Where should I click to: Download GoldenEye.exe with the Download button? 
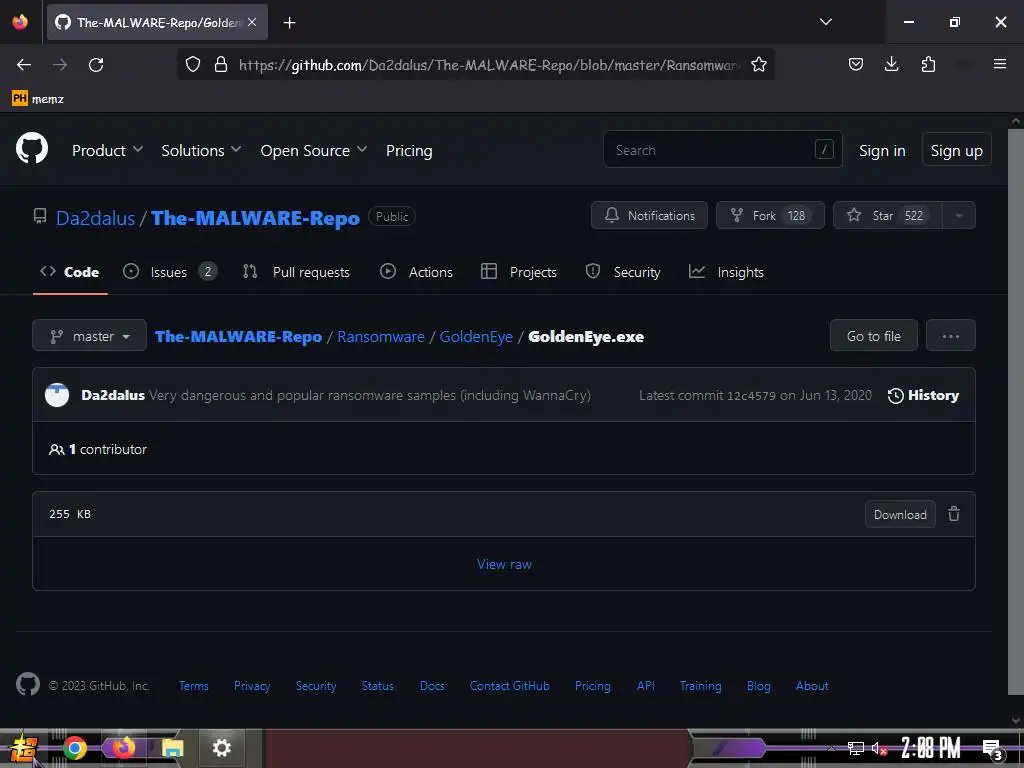pos(900,514)
